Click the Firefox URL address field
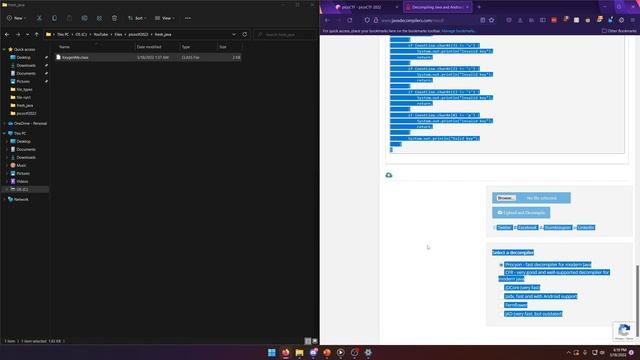640x360 pixels. click(x=427, y=20)
